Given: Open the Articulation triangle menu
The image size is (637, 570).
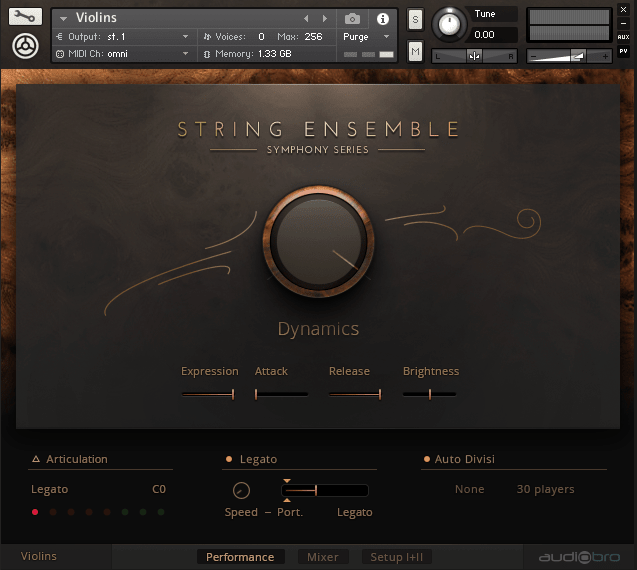Looking at the screenshot, I should pos(36,459).
